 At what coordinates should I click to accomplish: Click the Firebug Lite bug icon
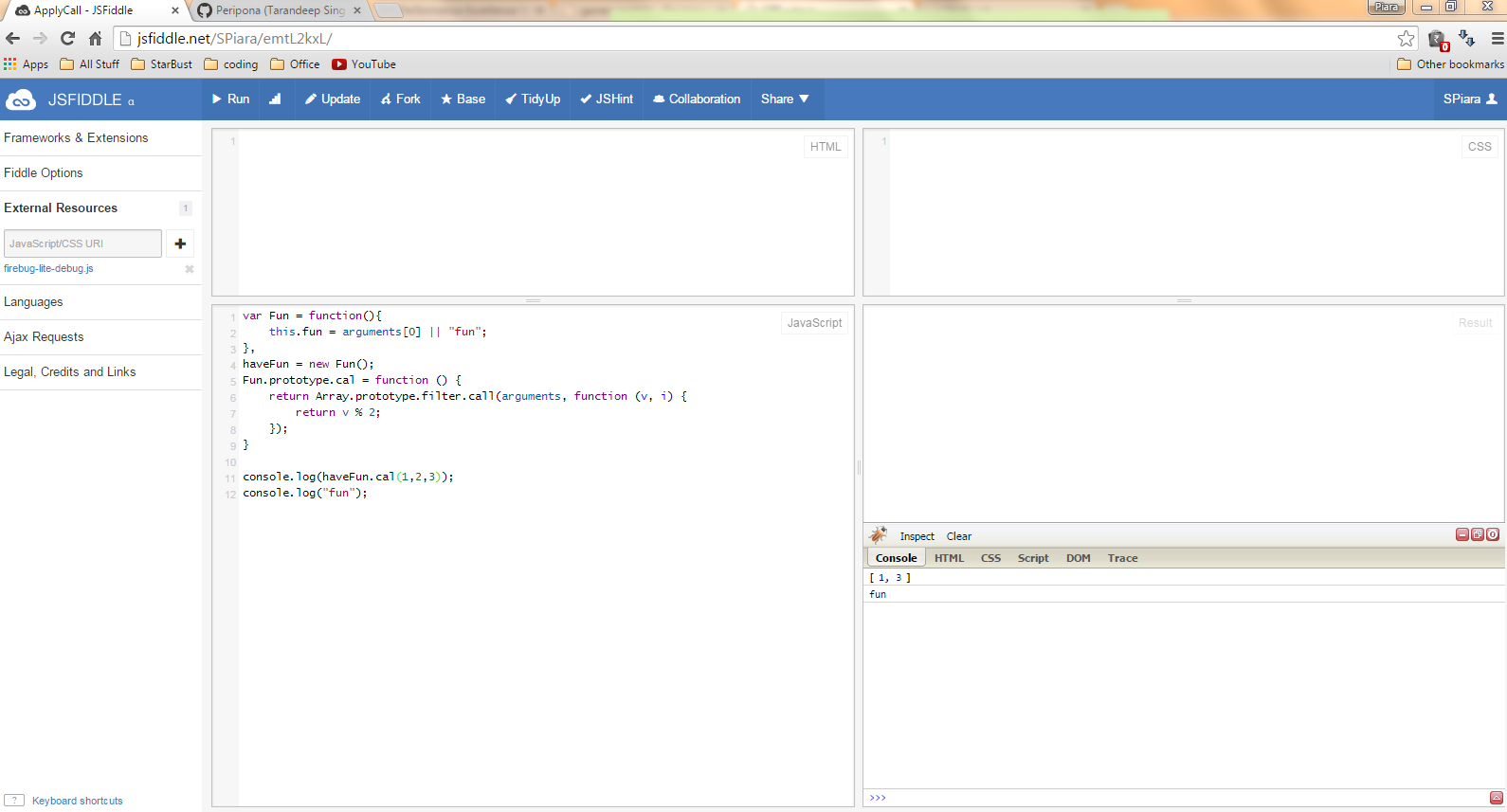pyautogui.click(x=879, y=535)
